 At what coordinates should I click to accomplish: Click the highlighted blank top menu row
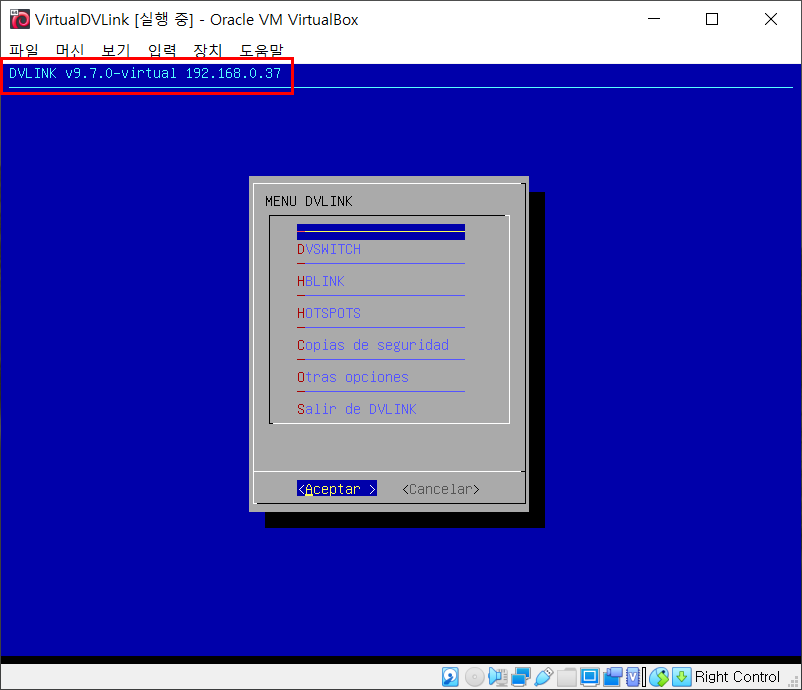tap(381, 232)
